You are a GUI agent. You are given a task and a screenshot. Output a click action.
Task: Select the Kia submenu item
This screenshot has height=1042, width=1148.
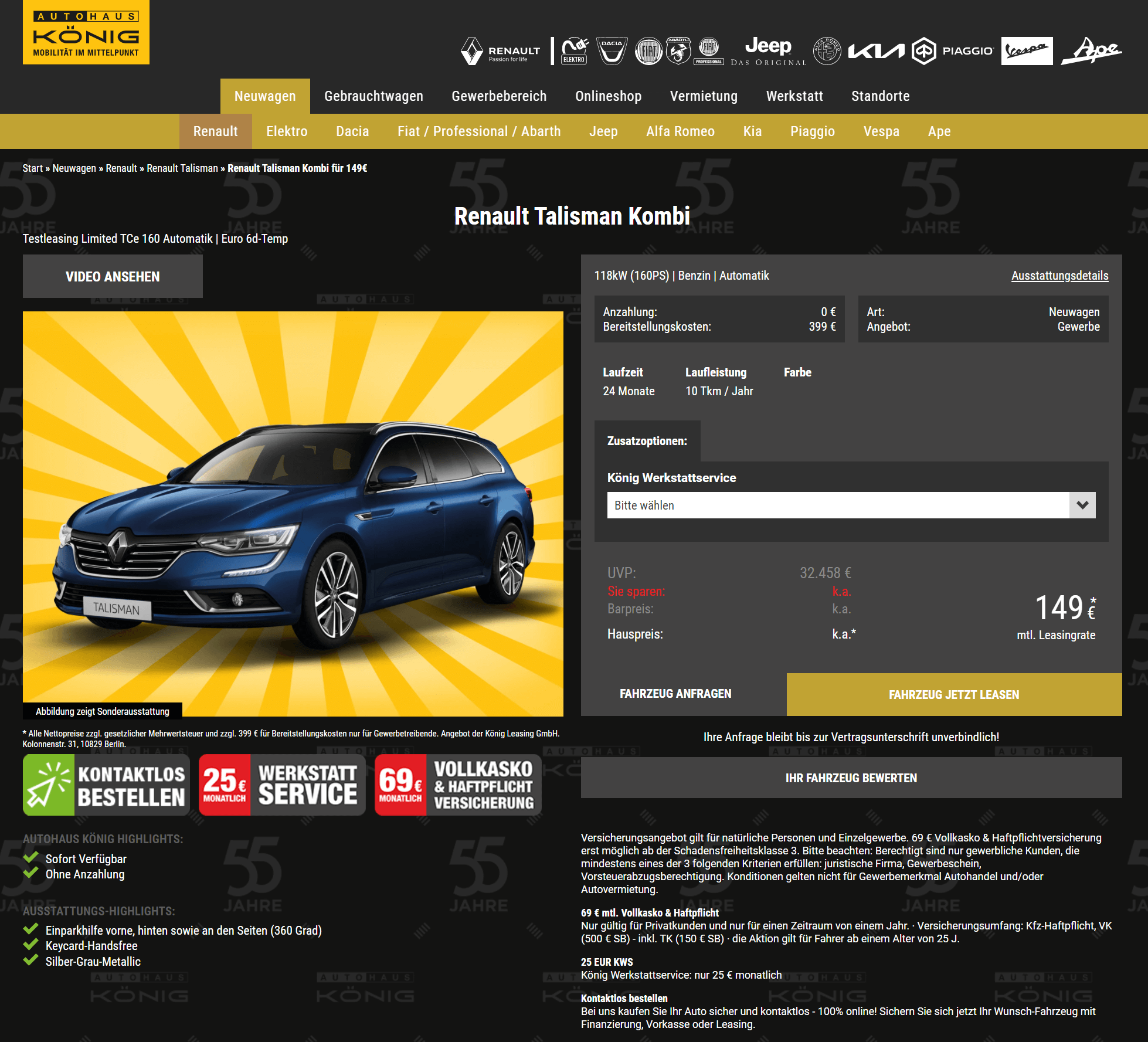[752, 131]
